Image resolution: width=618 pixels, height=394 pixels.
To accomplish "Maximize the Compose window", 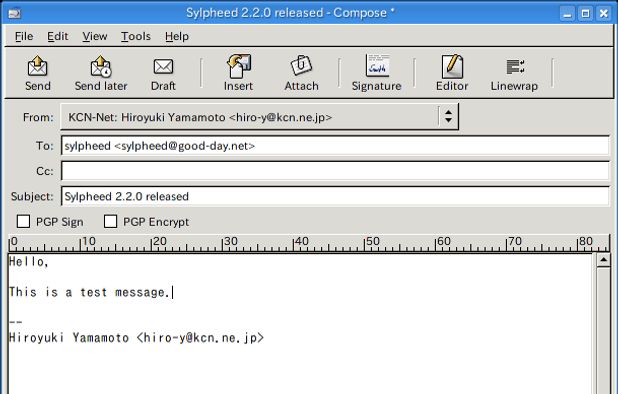I will click(586, 14).
